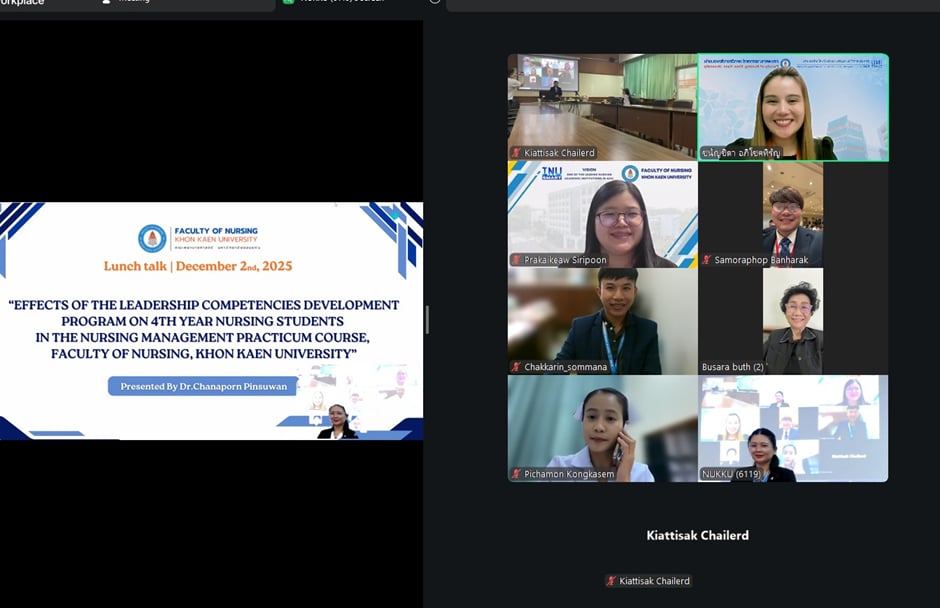Click the Samoraphop Banharak name label

[761, 260]
